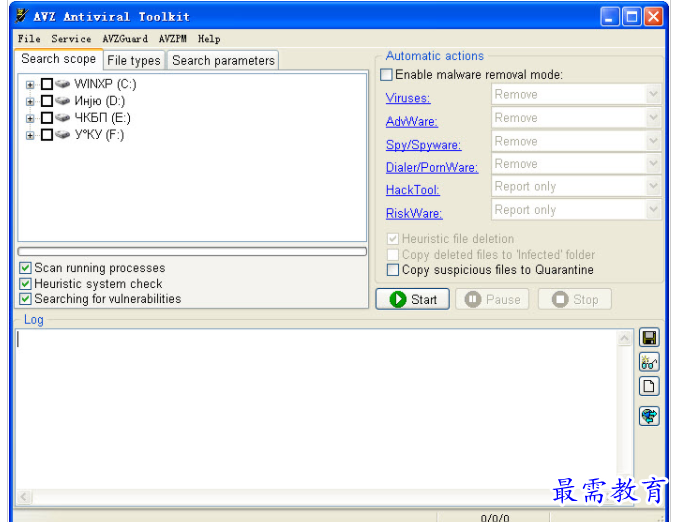Check the D: drive checkbox
The width and height of the screenshot is (674, 522).
[47, 101]
